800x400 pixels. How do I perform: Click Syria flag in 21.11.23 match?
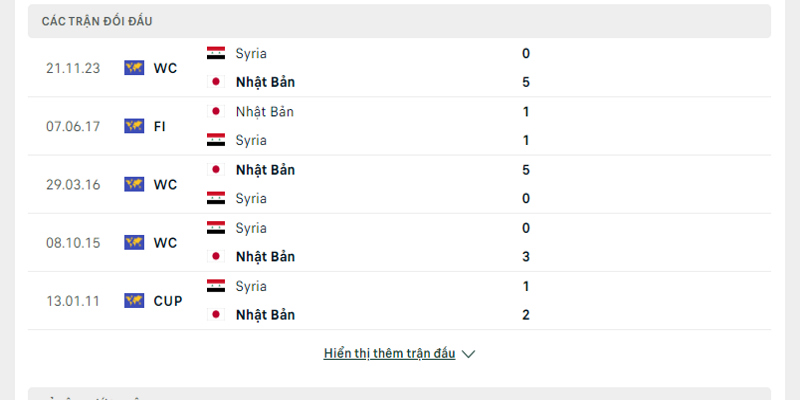(215, 53)
